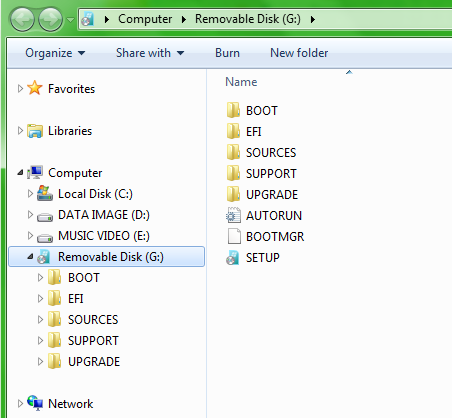
Task: Open the Share with dropdown menu
Action: [150, 53]
